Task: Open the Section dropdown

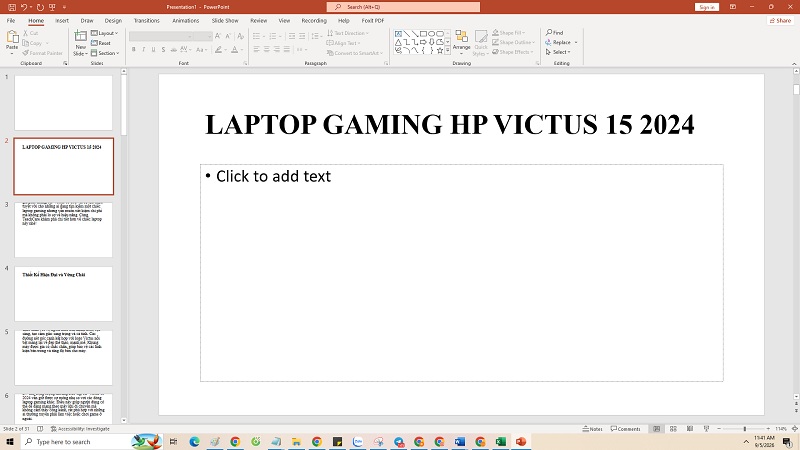Action: [x=105, y=53]
